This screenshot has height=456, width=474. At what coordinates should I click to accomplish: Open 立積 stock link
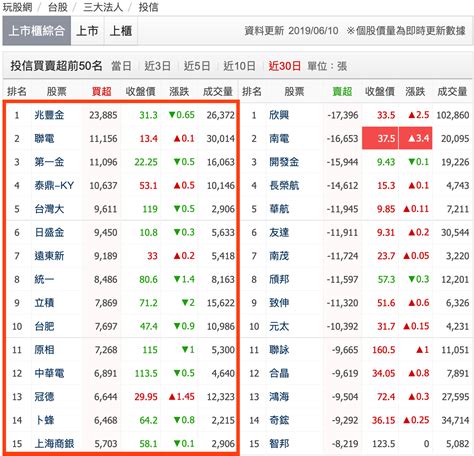[x=44, y=303]
